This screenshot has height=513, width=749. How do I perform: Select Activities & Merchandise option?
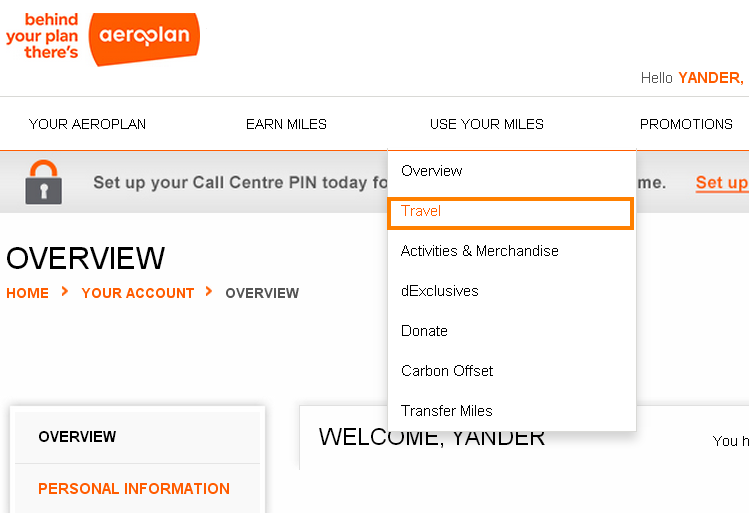click(x=479, y=251)
